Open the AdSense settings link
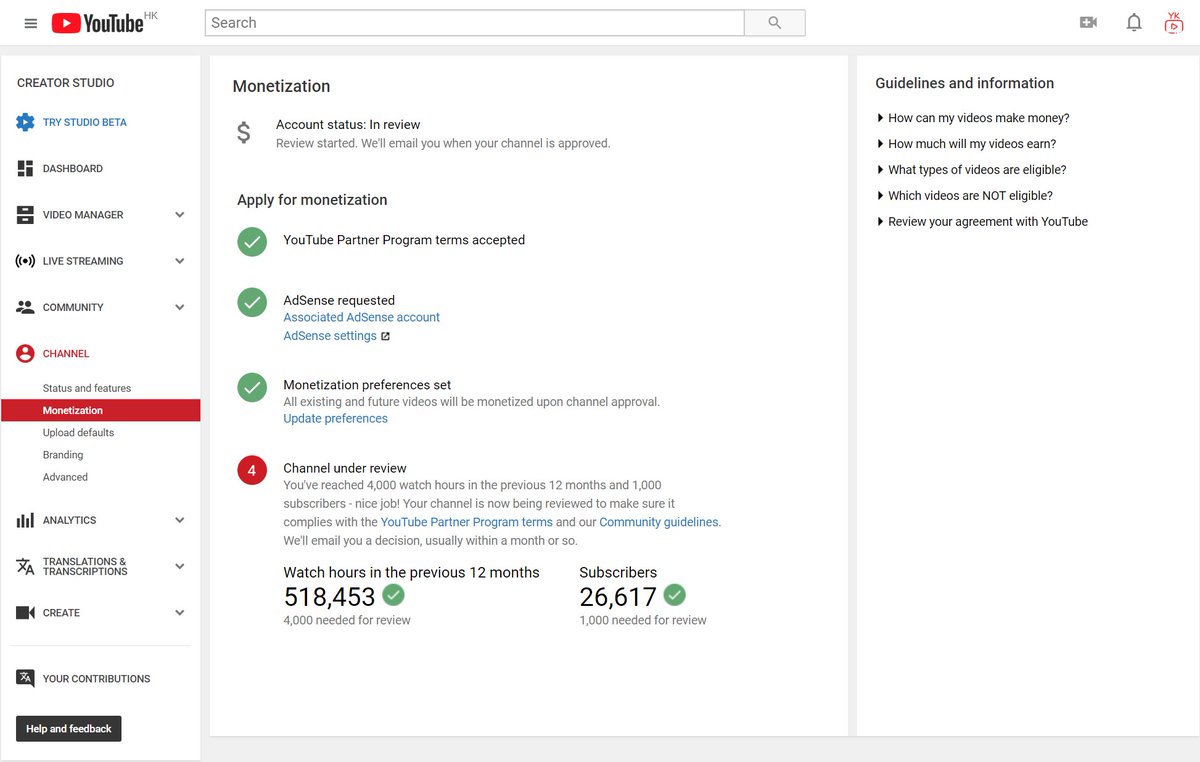The height and width of the screenshot is (762, 1200). point(330,336)
